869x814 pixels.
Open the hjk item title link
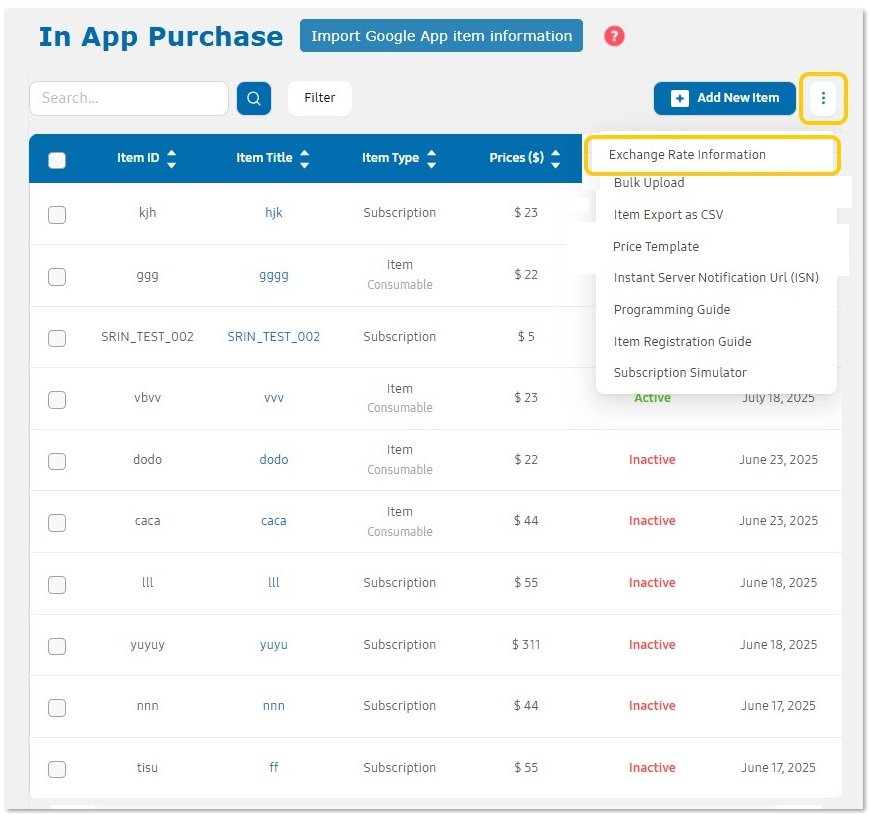click(274, 213)
